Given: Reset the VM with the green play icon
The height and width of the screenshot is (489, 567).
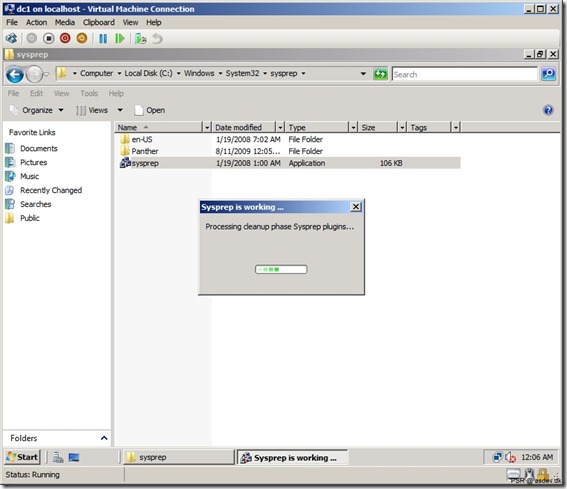Looking at the screenshot, I should click(x=119, y=38).
